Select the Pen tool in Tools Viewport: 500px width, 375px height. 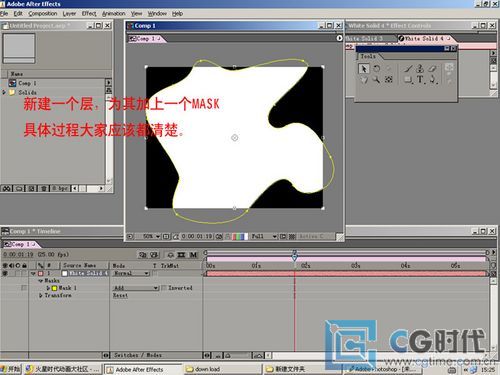coord(432,80)
